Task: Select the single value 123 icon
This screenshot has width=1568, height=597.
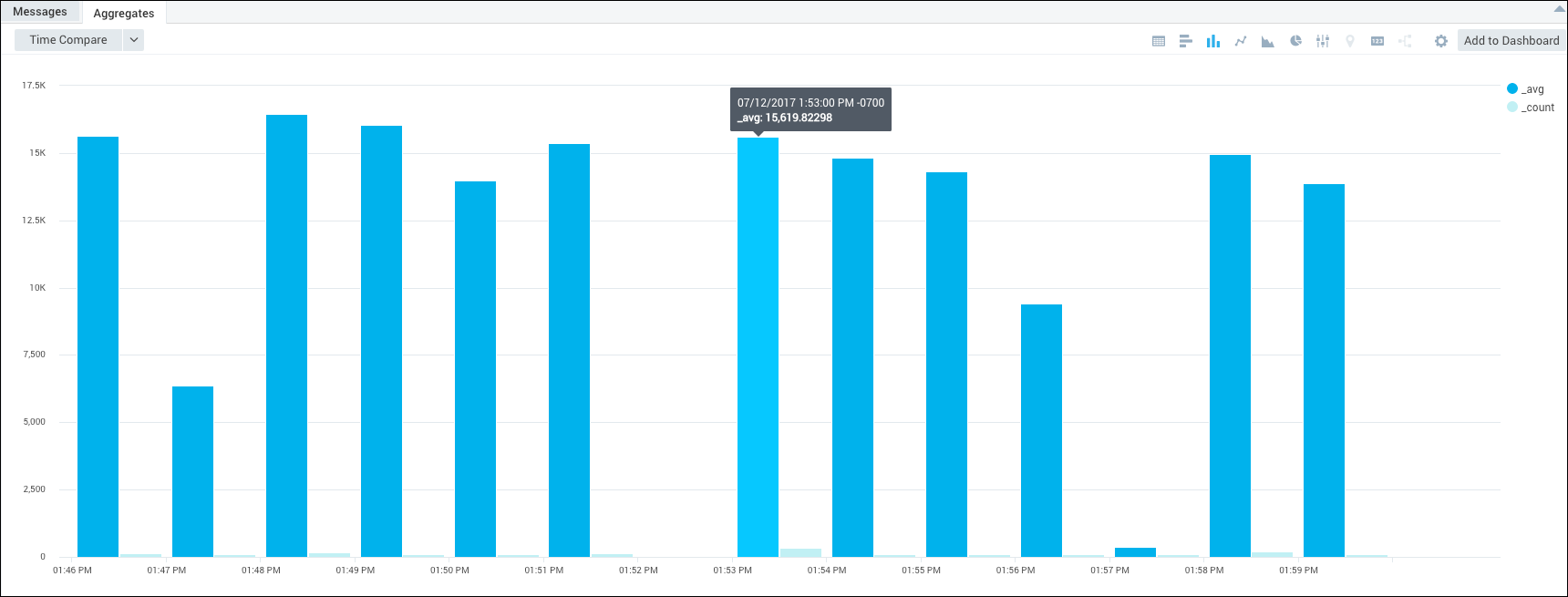Action: point(1377,41)
